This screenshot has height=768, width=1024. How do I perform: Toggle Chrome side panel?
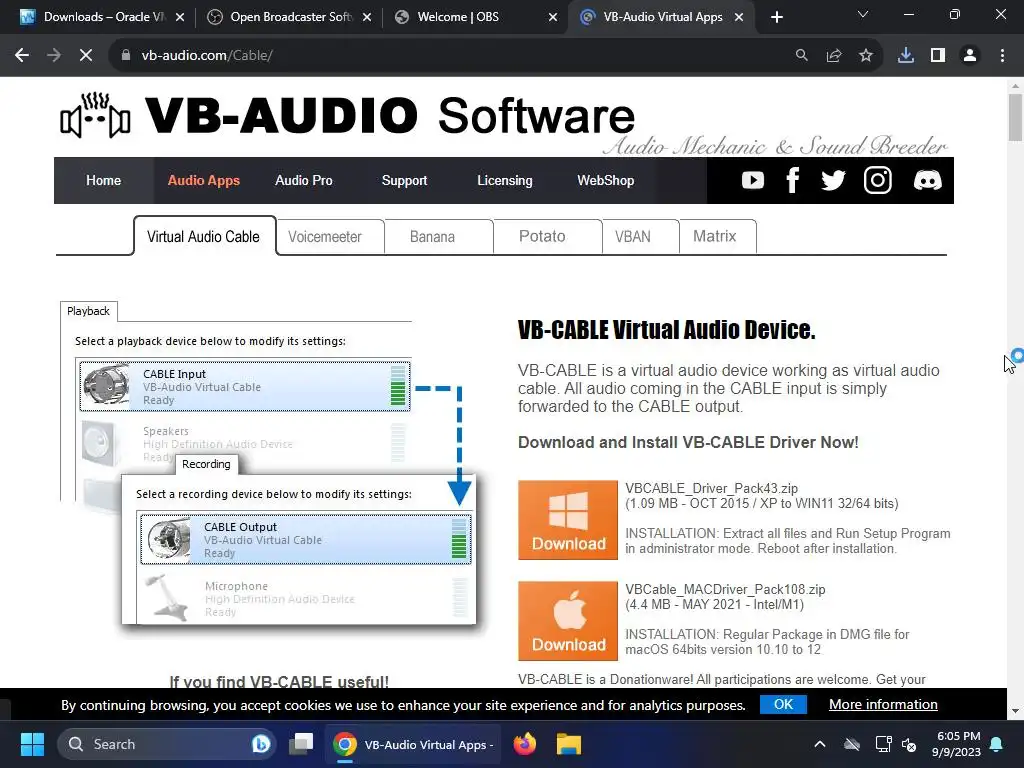pos(938,56)
